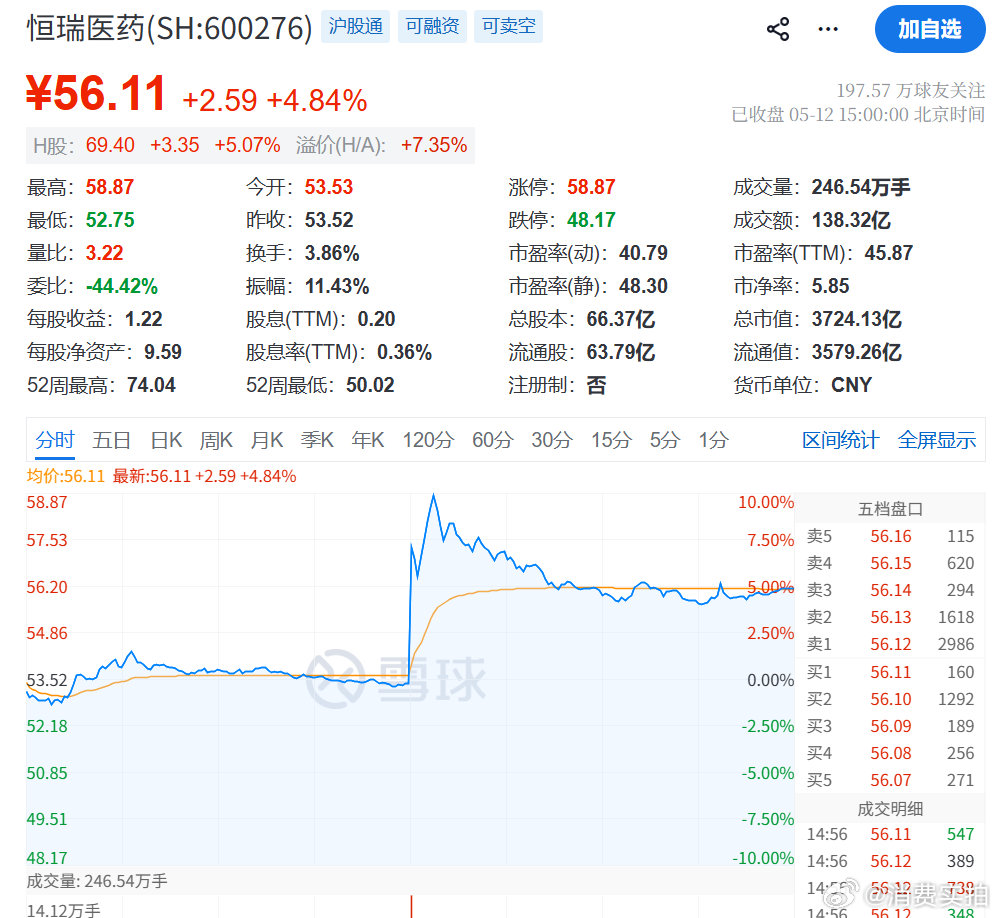The height and width of the screenshot is (918, 999).
Task: Click the 最低 value 52.75
Action: 110,220
